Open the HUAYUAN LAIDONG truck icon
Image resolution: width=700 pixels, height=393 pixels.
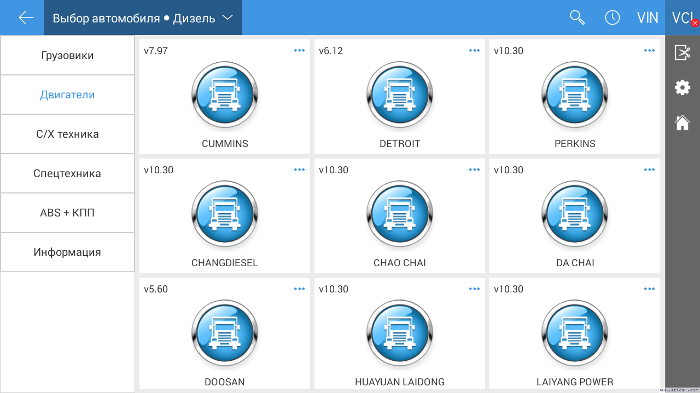point(400,333)
